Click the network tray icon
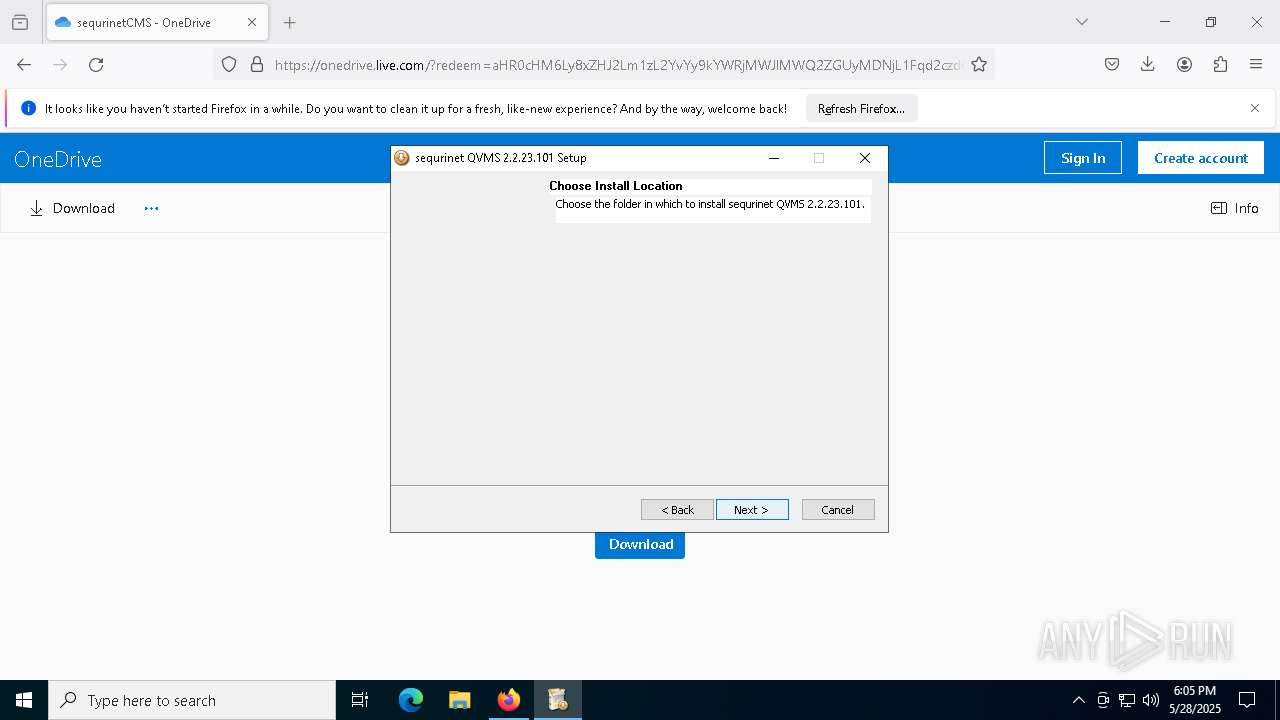Image resolution: width=1280 pixels, height=720 pixels. [1127, 700]
